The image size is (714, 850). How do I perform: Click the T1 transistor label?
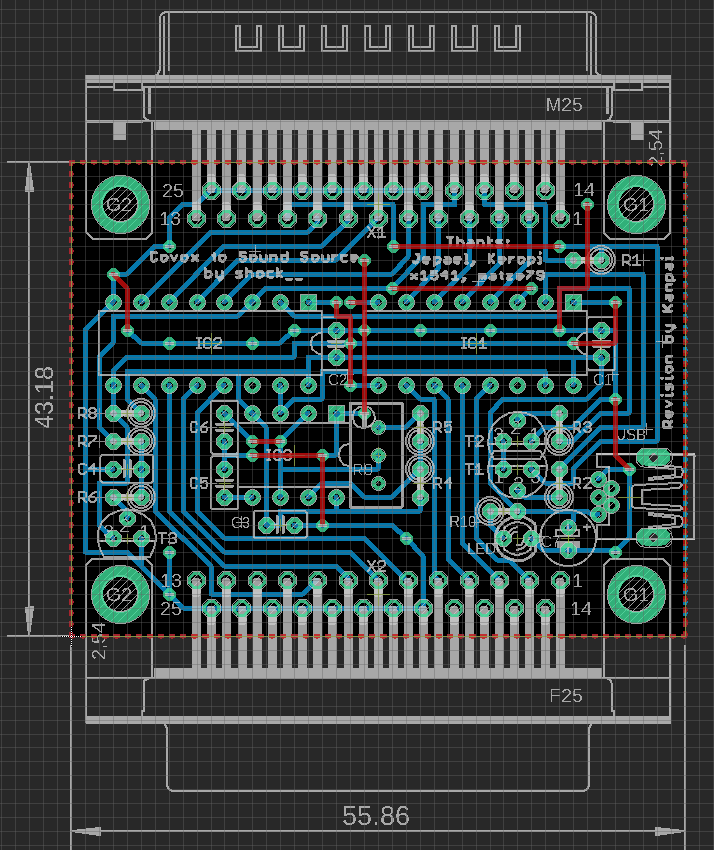pyautogui.click(x=474, y=469)
